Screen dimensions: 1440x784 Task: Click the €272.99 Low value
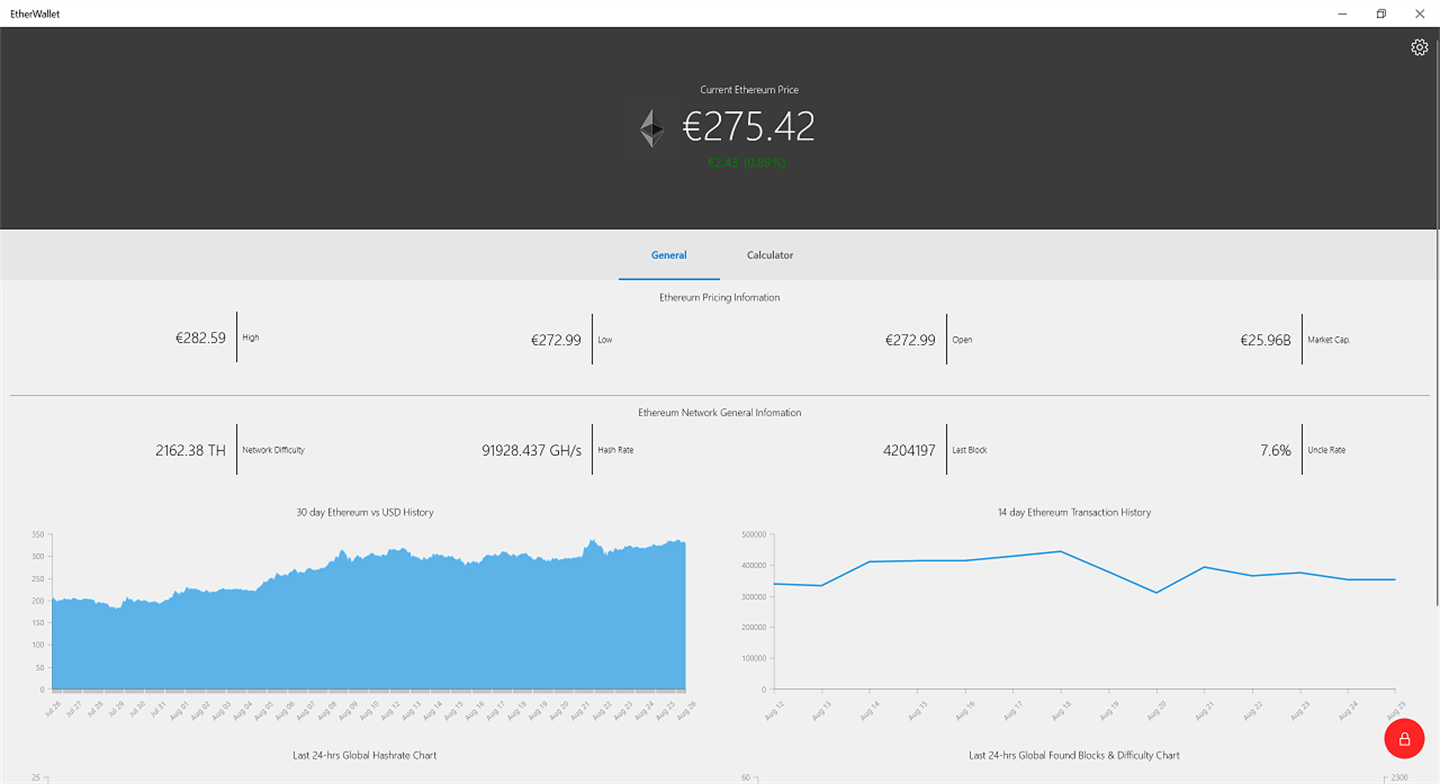point(556,340)
